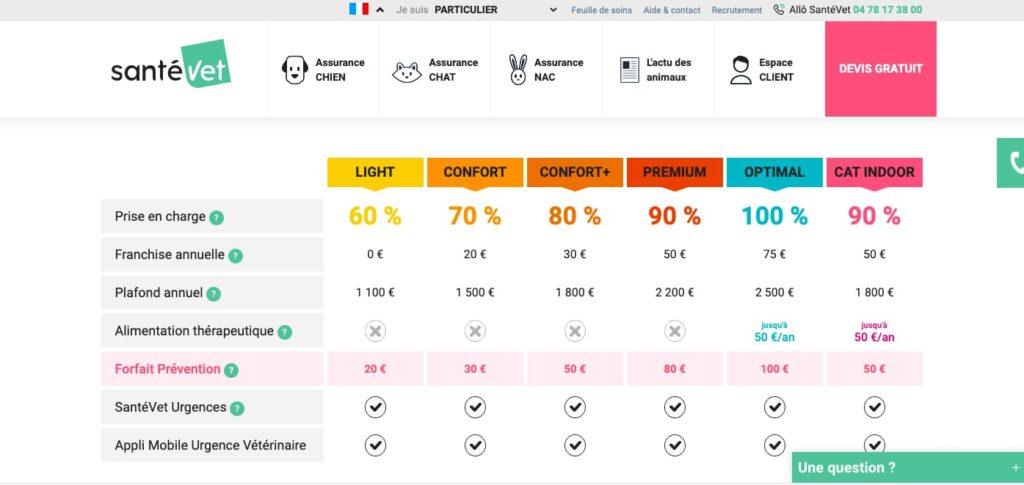
Task: Open help tooltip for Prise en charge
Action: click(x=216, y=218)
